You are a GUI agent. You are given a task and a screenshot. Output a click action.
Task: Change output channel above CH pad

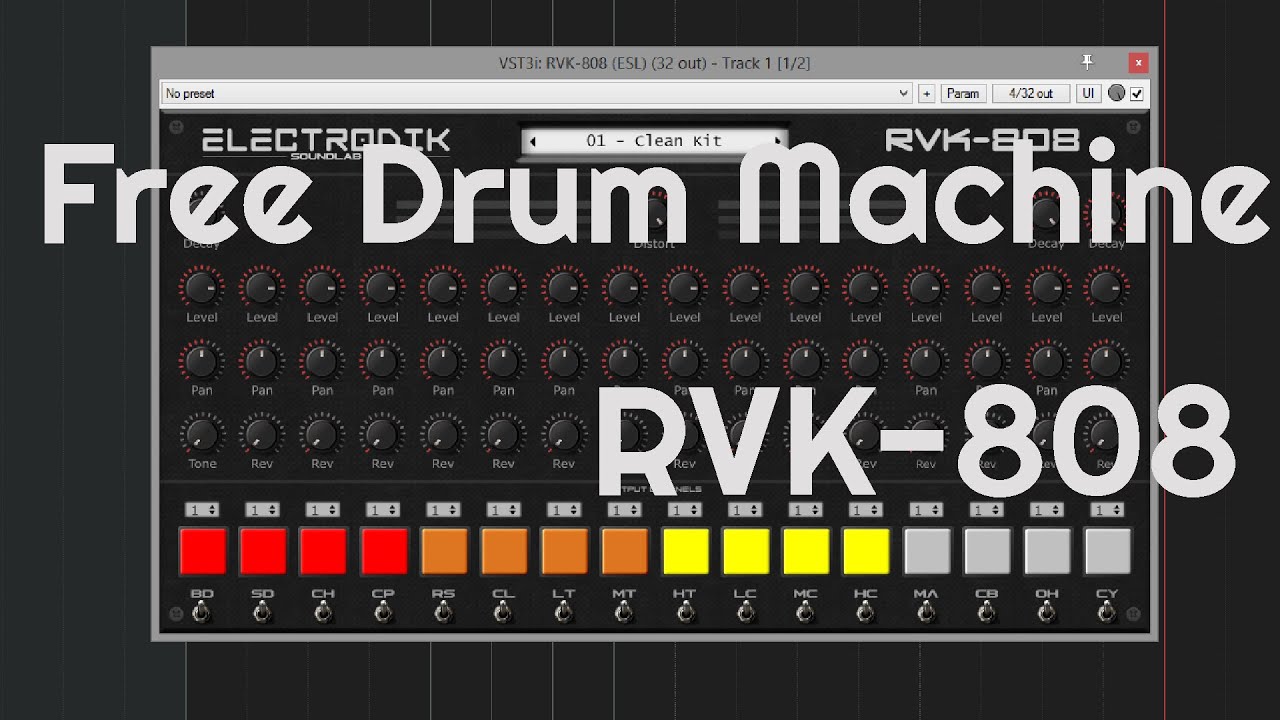(322, 509)
